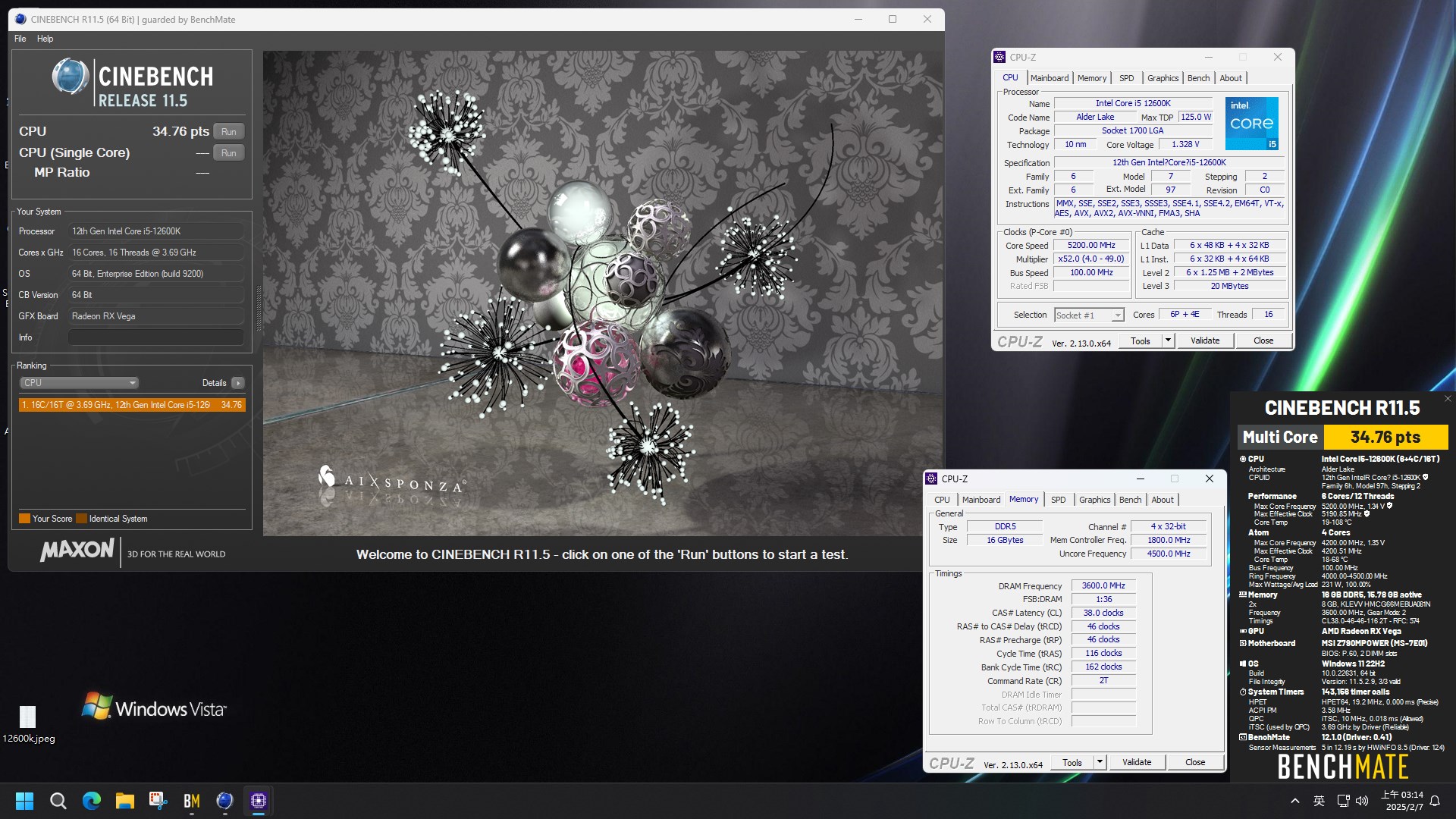Image resolution: width=1456 pixels, height=819 pixels.
Task: Open the File menu in Cinebench
Action: click(x=20, y=39)
